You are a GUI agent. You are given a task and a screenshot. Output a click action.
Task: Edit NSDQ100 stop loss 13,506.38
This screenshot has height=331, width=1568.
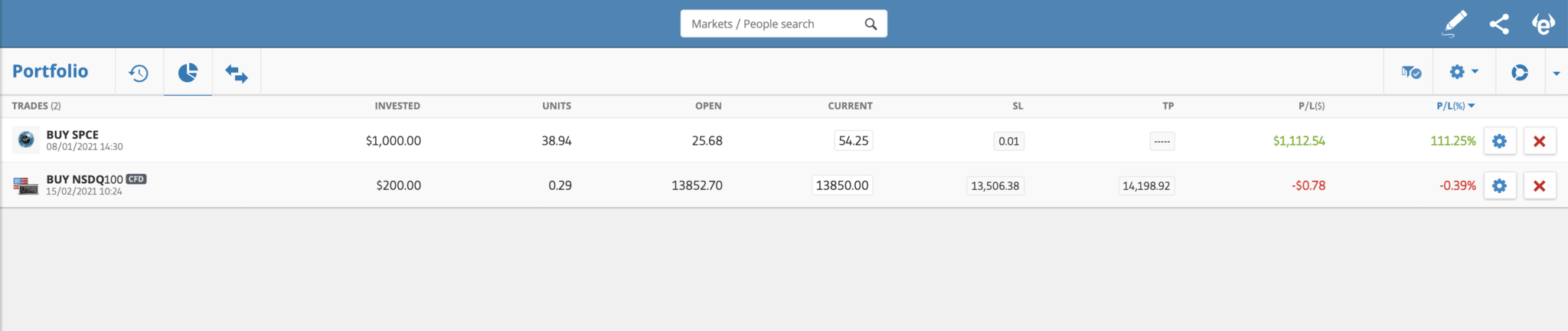995,185
